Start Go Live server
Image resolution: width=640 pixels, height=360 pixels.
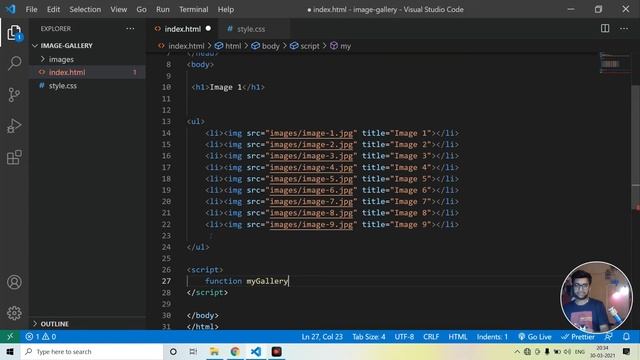pyautogui.click(x=535, y=337)
